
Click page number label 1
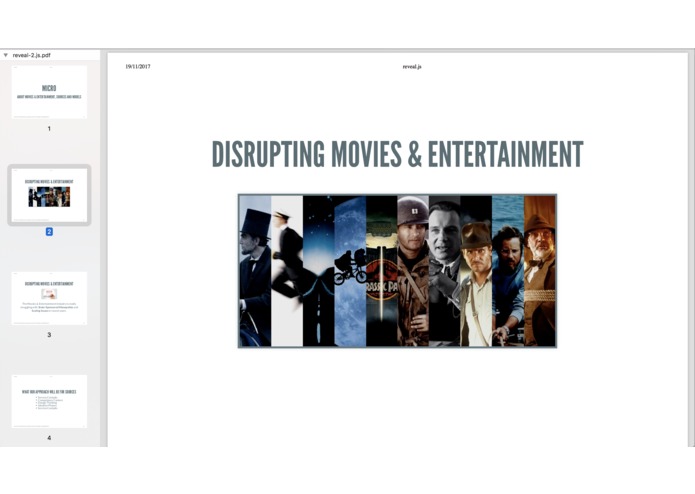pyautogui.click(x=49, y=128)
